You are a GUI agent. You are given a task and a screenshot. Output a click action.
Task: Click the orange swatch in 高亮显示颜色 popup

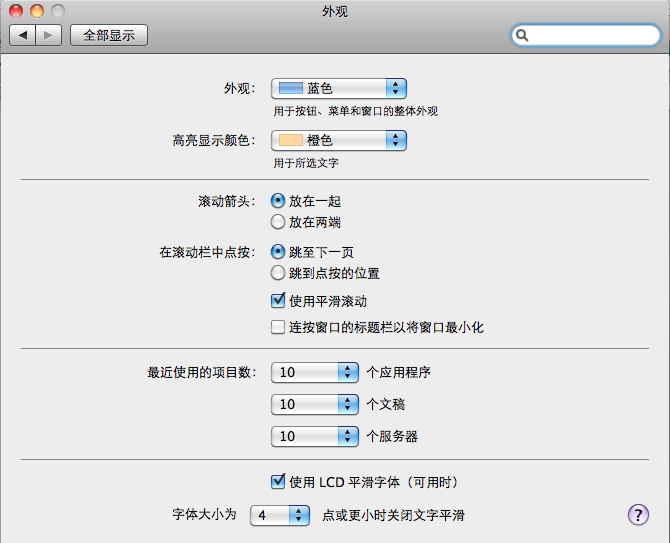point(291,140)
